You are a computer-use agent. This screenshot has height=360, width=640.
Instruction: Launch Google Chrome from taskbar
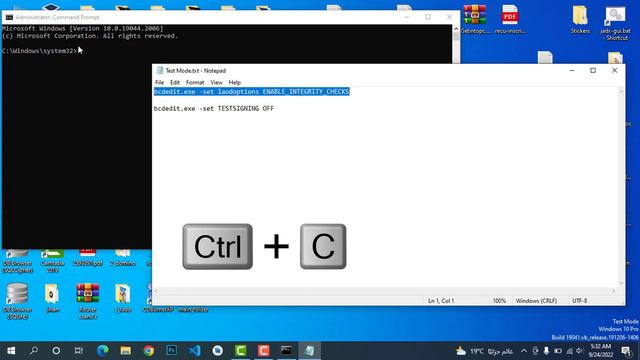click(x=149, y=351)
